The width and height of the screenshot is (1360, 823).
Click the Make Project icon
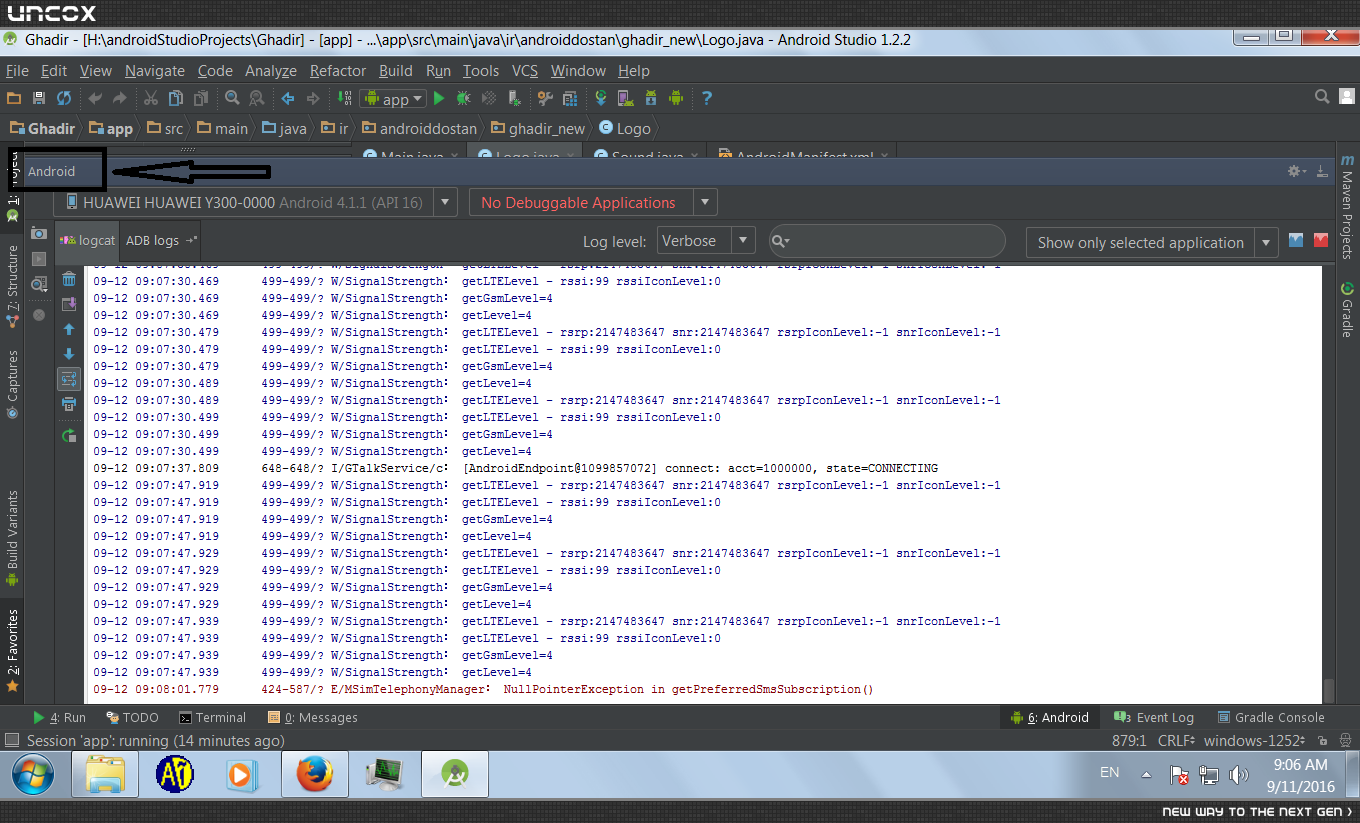[344, 98]
